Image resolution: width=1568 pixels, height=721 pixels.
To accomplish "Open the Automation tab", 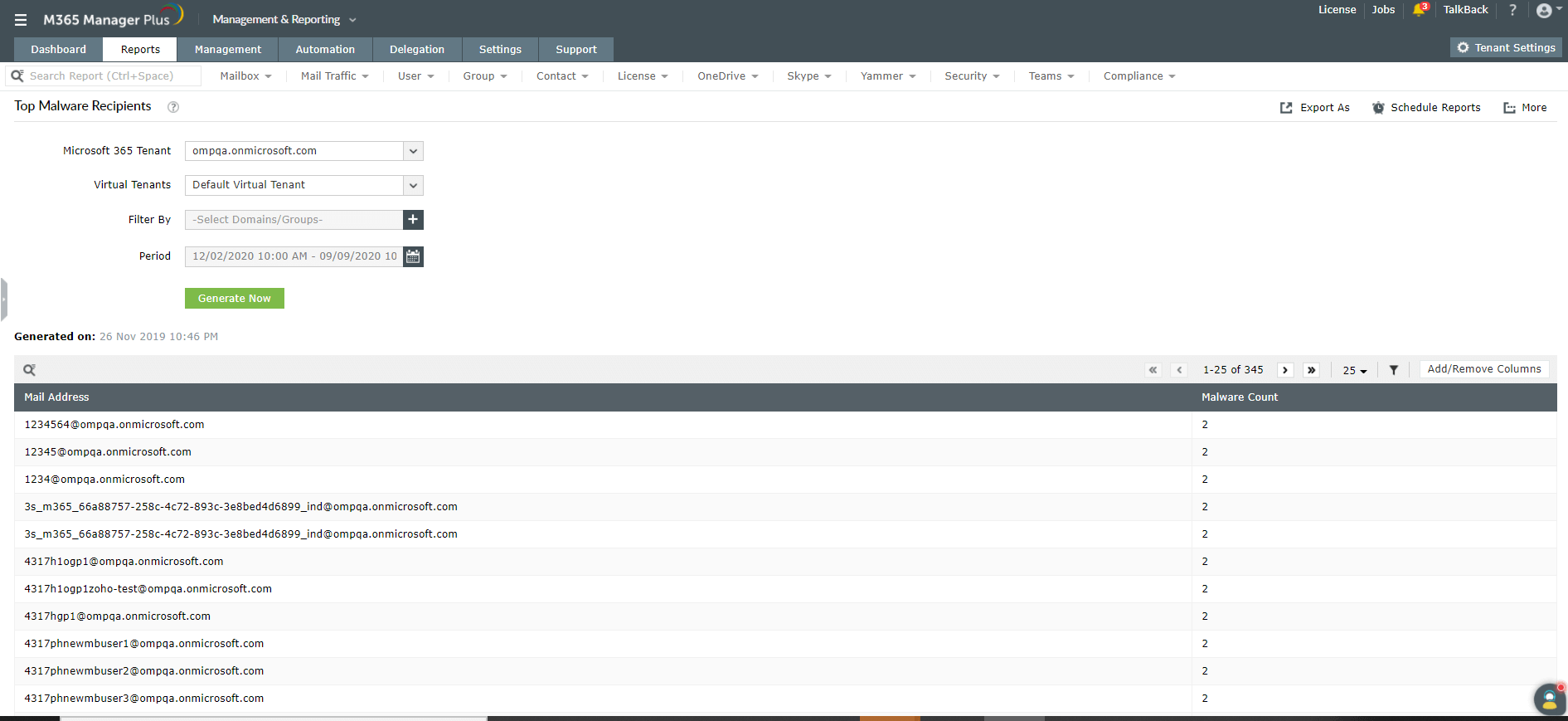I will (x=325, y=50).
